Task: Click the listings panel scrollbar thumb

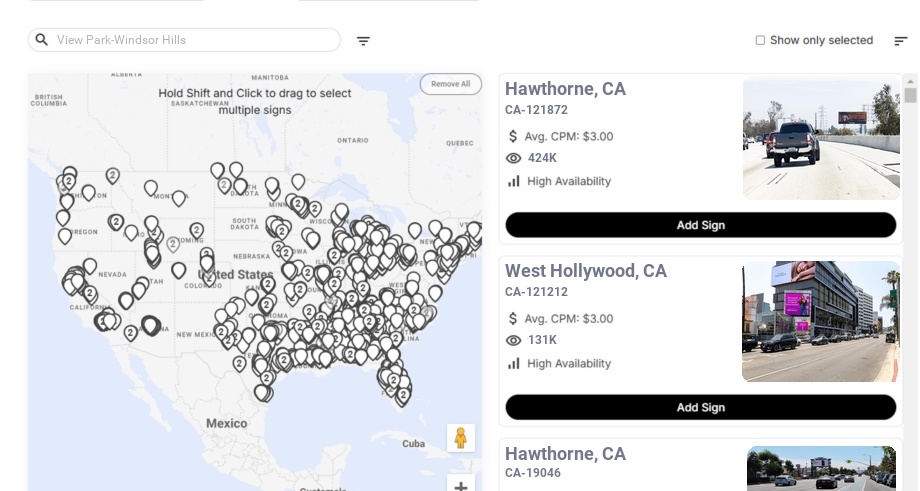Action: (910, 95)
